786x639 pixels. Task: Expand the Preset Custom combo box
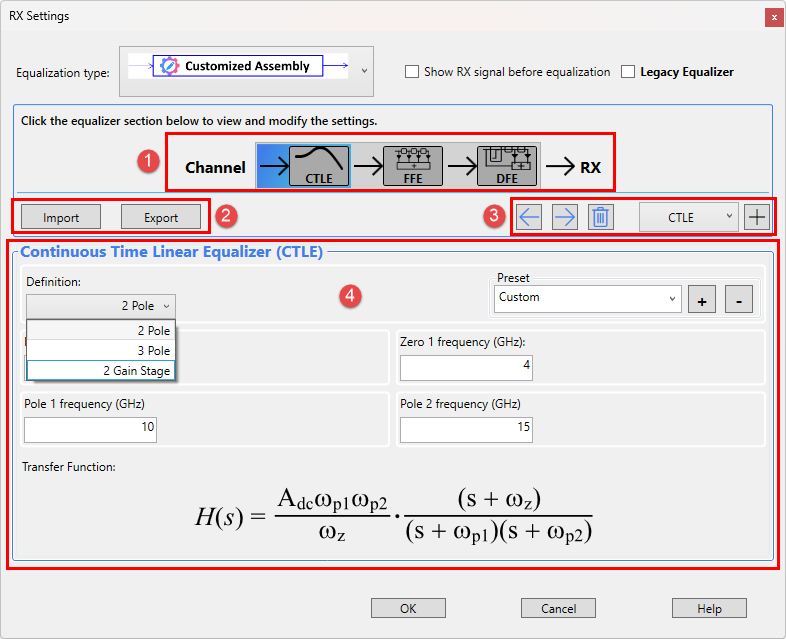pyautogui.click(x=587, y=298)
